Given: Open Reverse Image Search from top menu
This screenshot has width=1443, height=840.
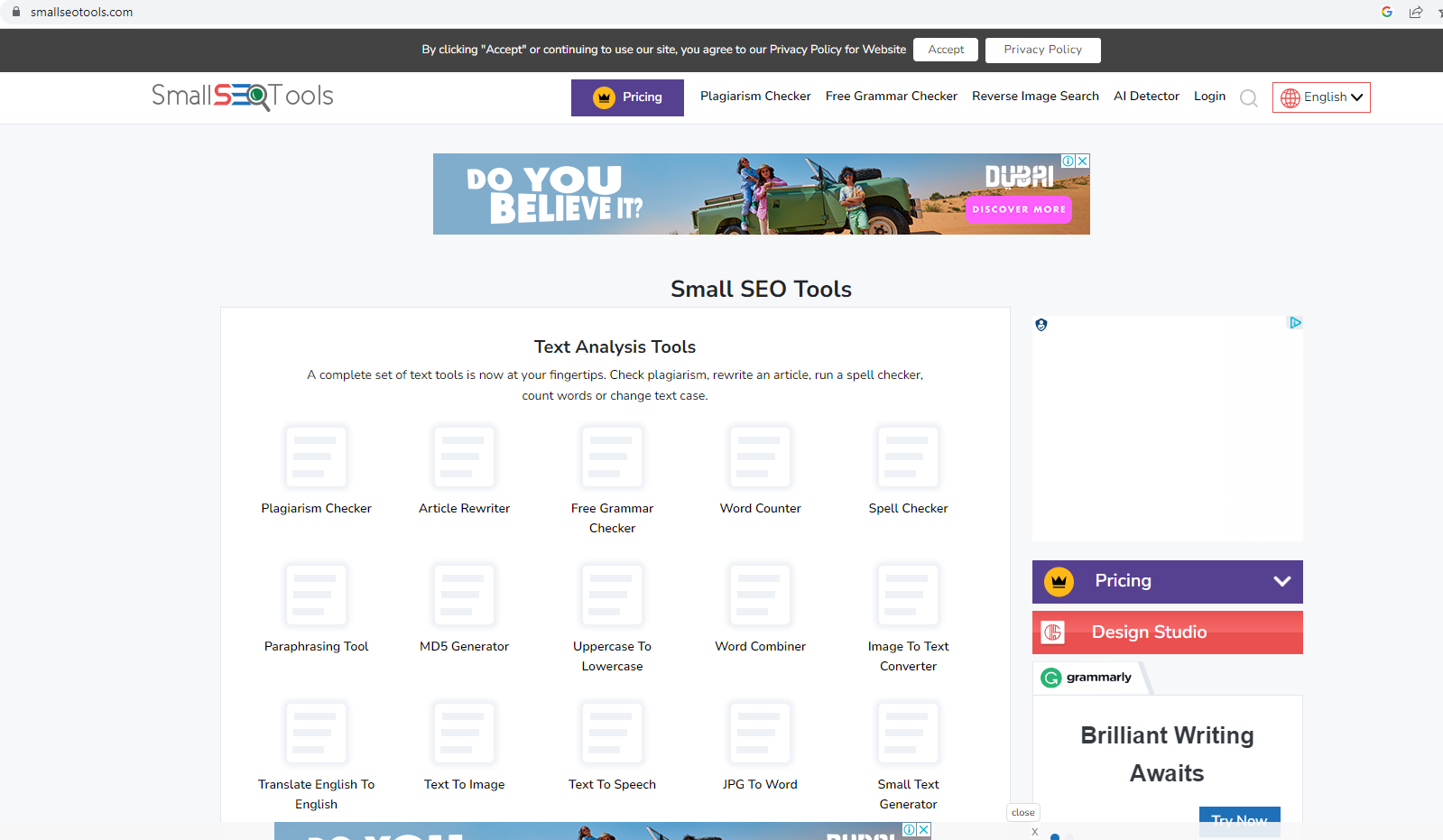Looking at the screenshot, I should point(1035,96).
